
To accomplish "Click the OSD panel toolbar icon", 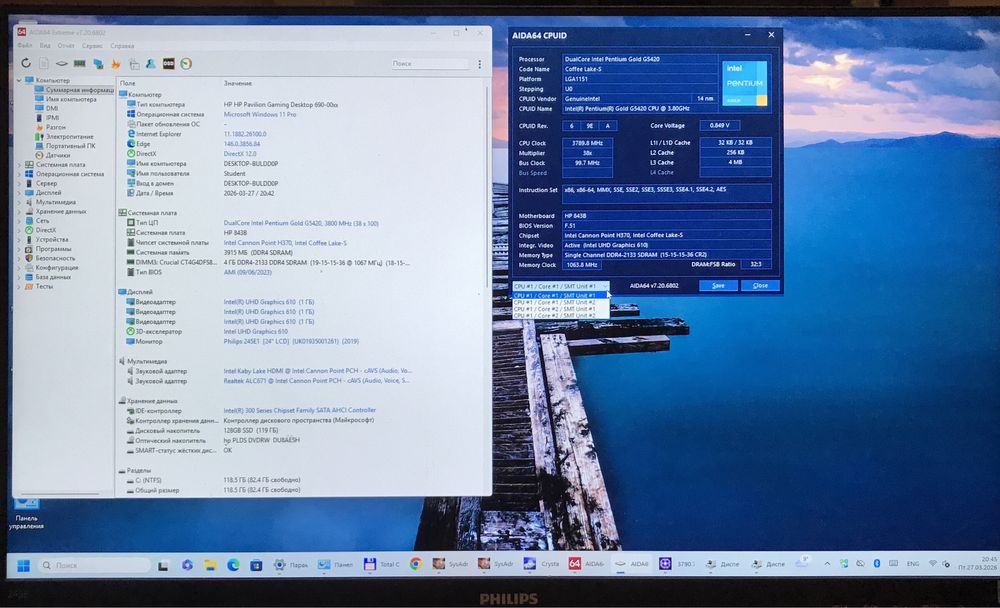I will (x=168, y=63).
